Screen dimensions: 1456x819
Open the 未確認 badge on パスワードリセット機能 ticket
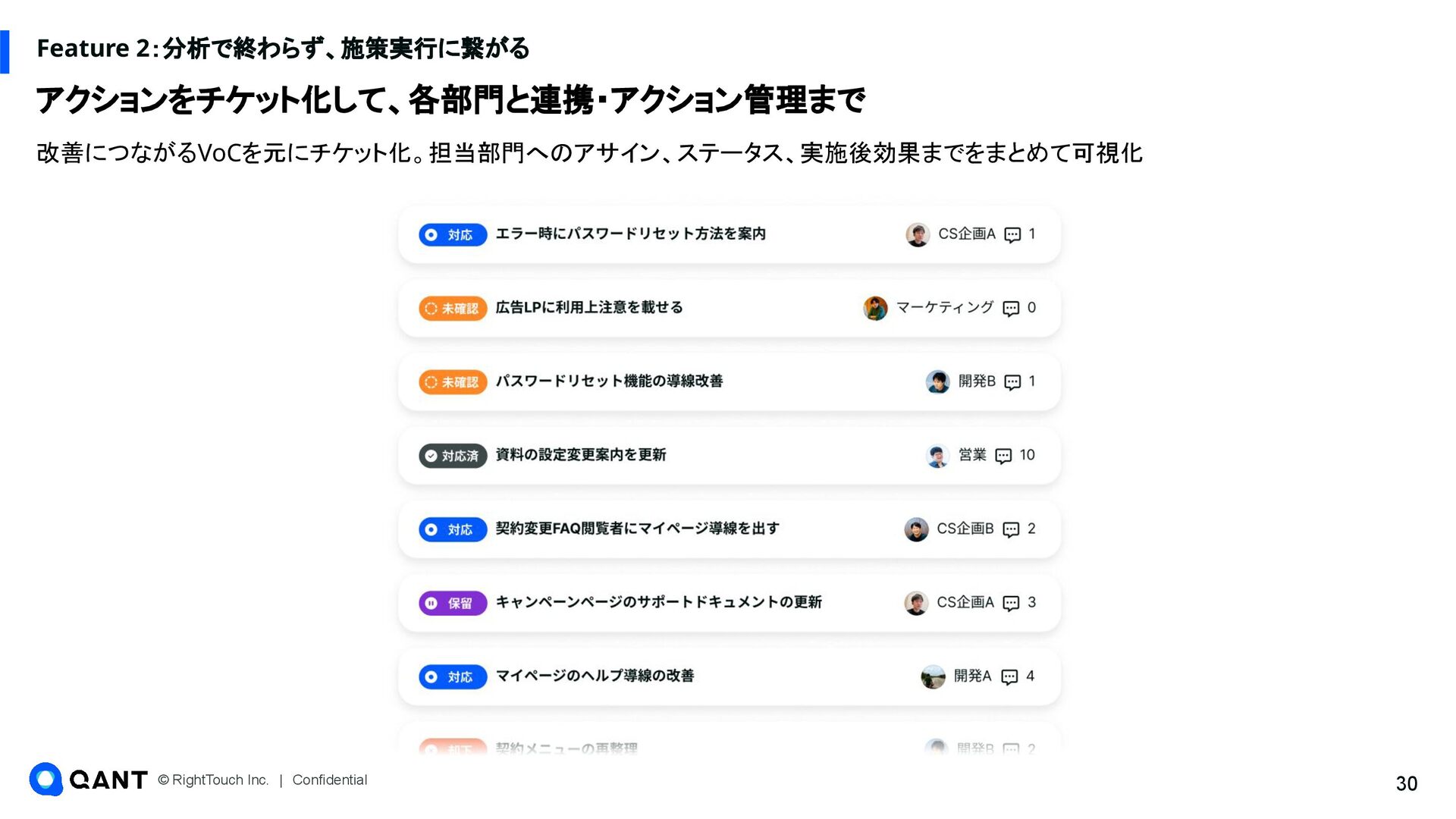tap(452, 382)
